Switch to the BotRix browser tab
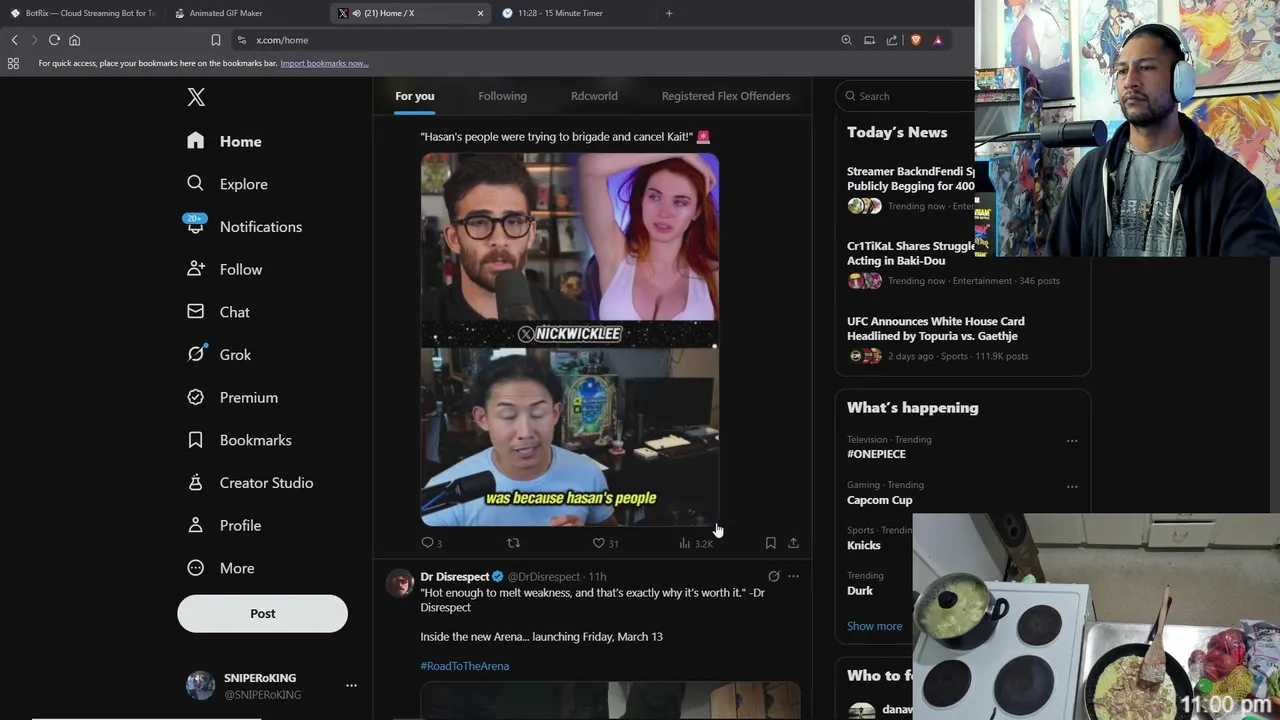This screenshot has height=720, width=1280. click(83, 13)
